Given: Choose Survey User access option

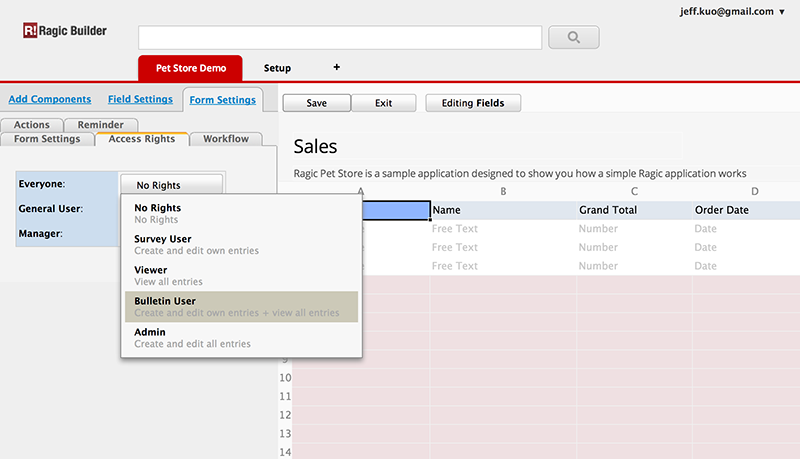Looking at the screenshot, I should 241,244.
